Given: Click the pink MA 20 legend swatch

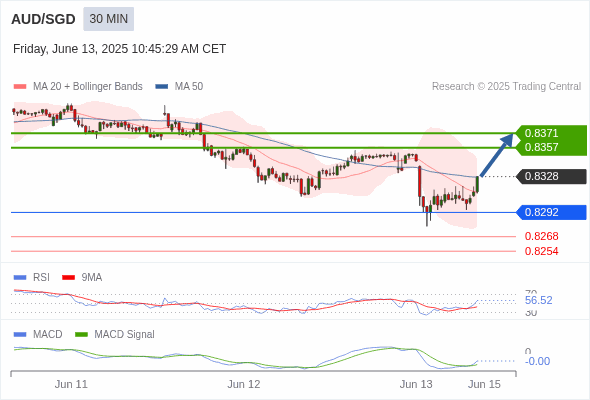Looking at the screenshot, I should click(20, 87).
